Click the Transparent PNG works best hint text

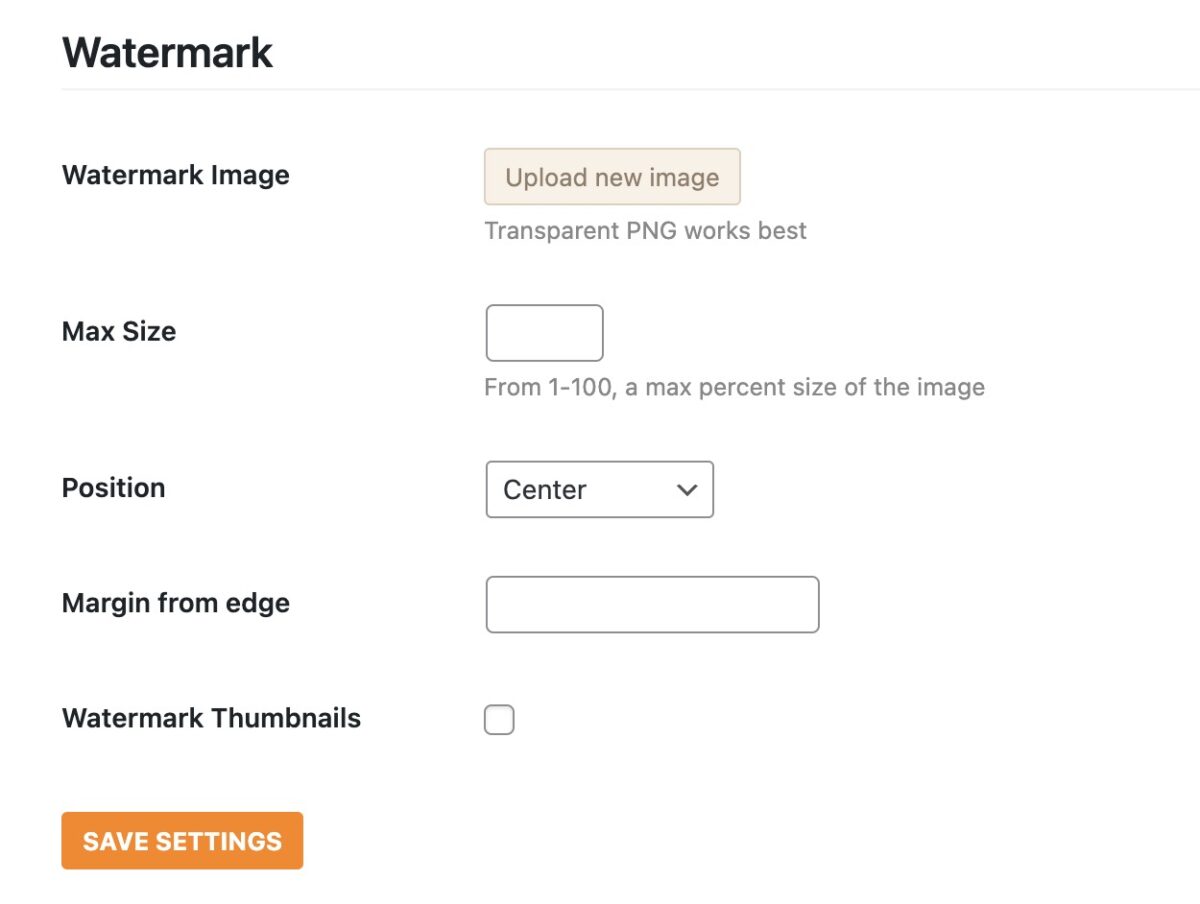coord(645,230)
